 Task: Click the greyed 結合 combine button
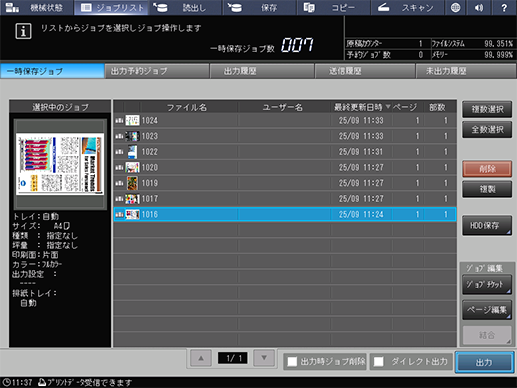coord(487,335)
